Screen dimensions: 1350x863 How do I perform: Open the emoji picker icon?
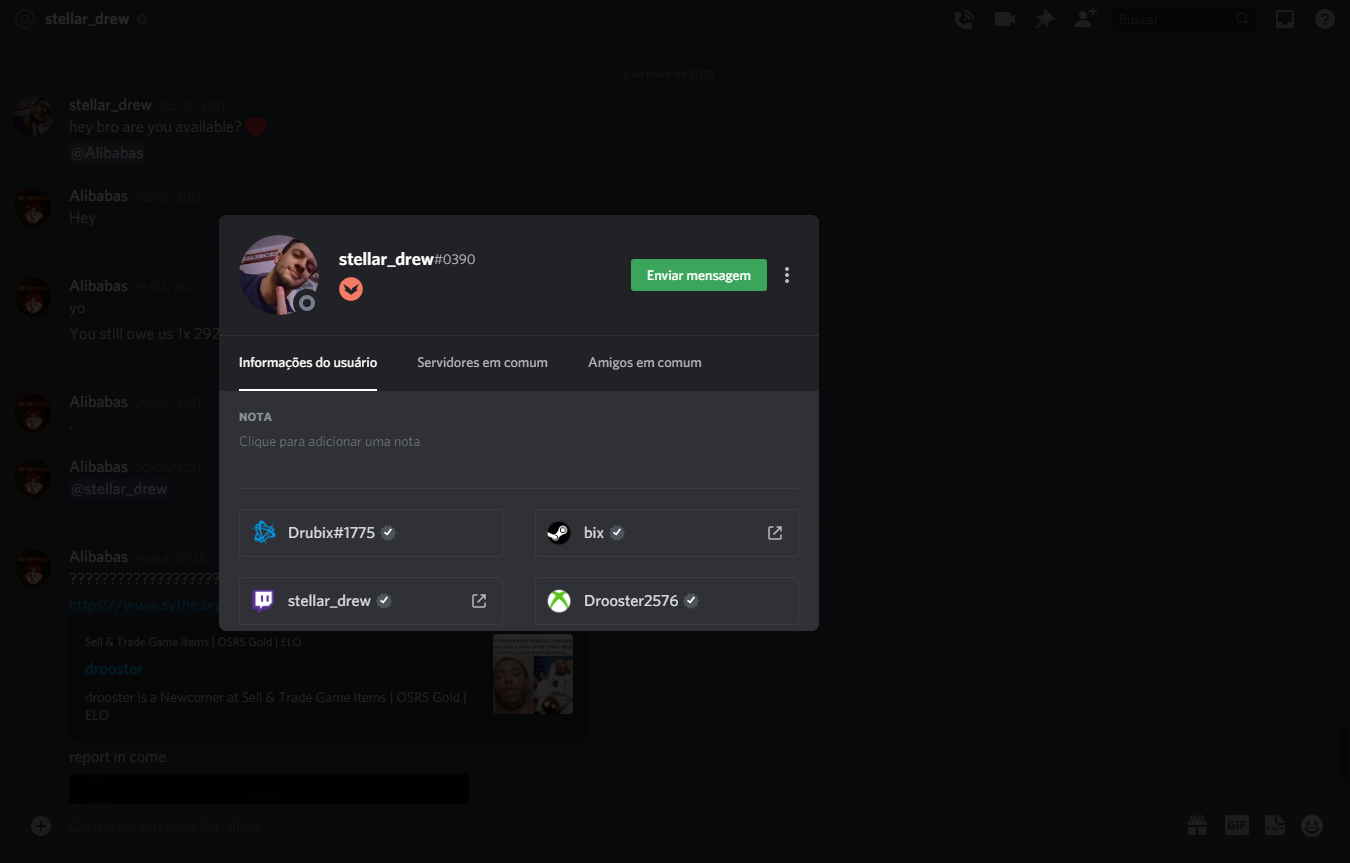(1312, 825)
